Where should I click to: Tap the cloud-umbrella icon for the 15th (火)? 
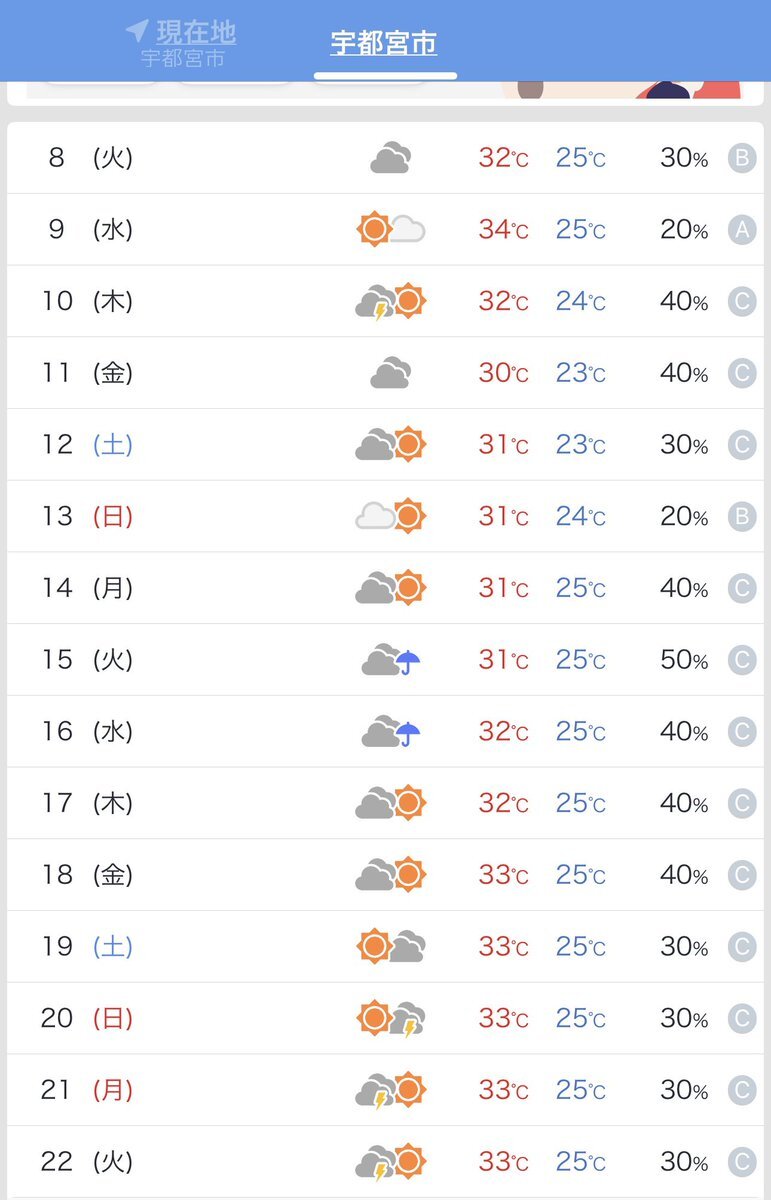point(391,660)
